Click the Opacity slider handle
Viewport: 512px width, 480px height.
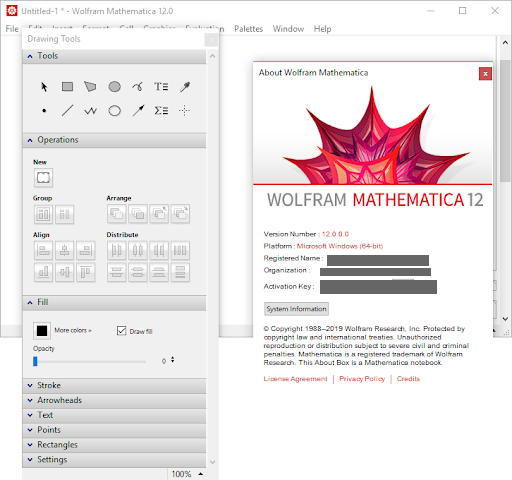tap(35, 361)
